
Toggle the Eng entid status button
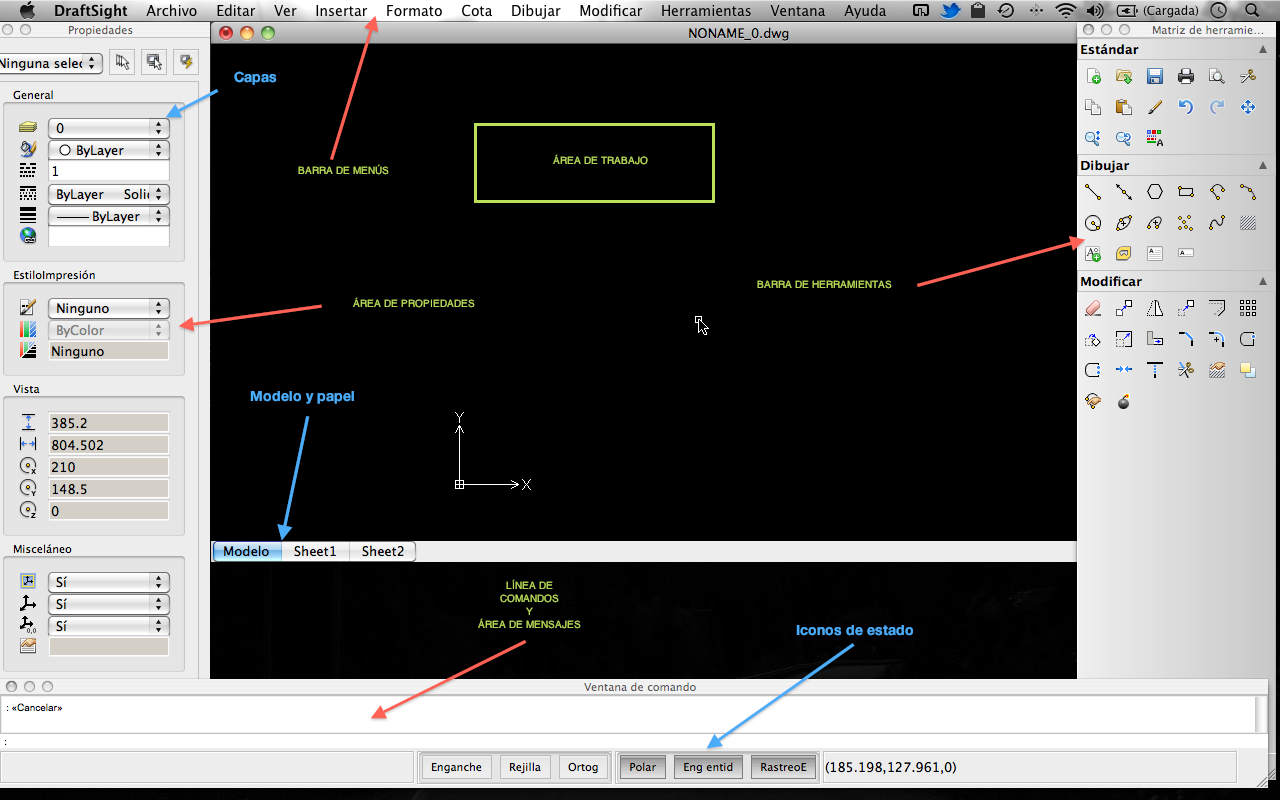pos(708,767)
